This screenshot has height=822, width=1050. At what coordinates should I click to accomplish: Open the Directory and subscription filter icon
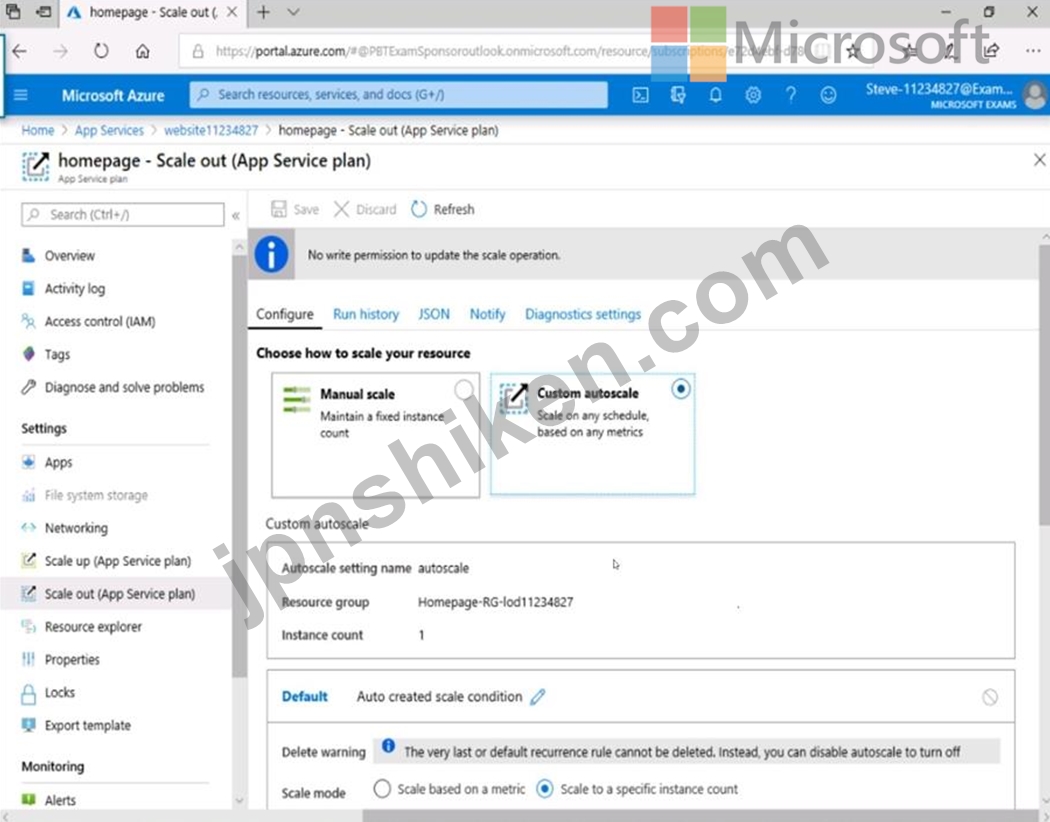pyautogui.click(x=678, y=95)
